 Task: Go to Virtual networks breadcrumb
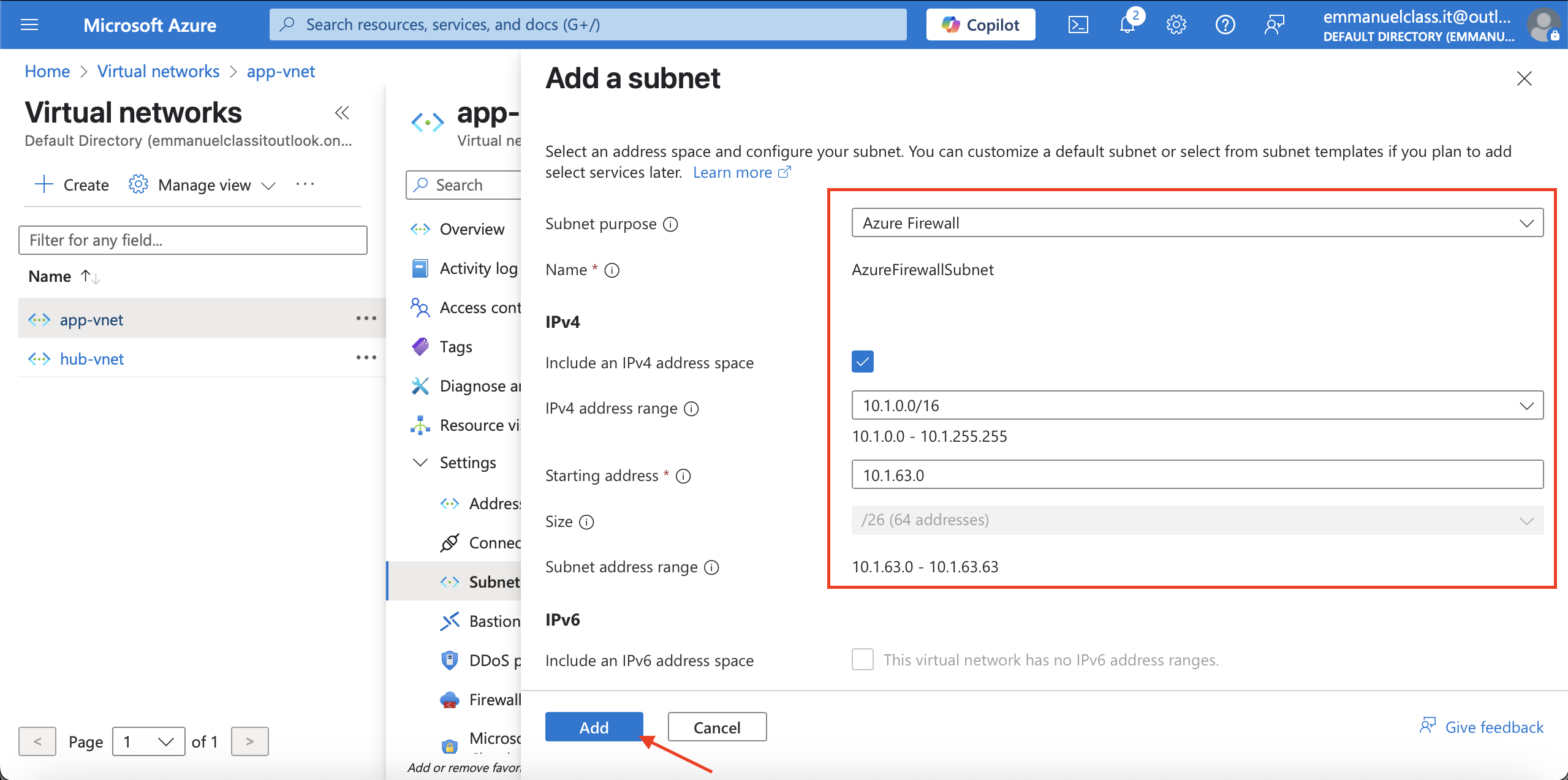(x=158, y=71)
